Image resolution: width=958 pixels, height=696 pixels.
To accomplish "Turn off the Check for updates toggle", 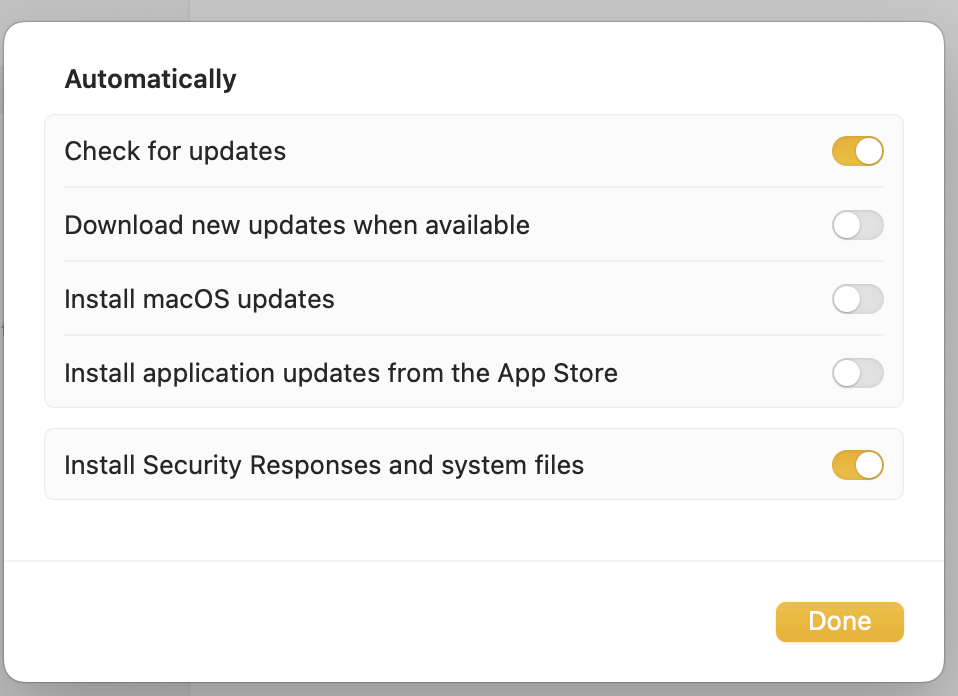I will [x=857, y=151].
